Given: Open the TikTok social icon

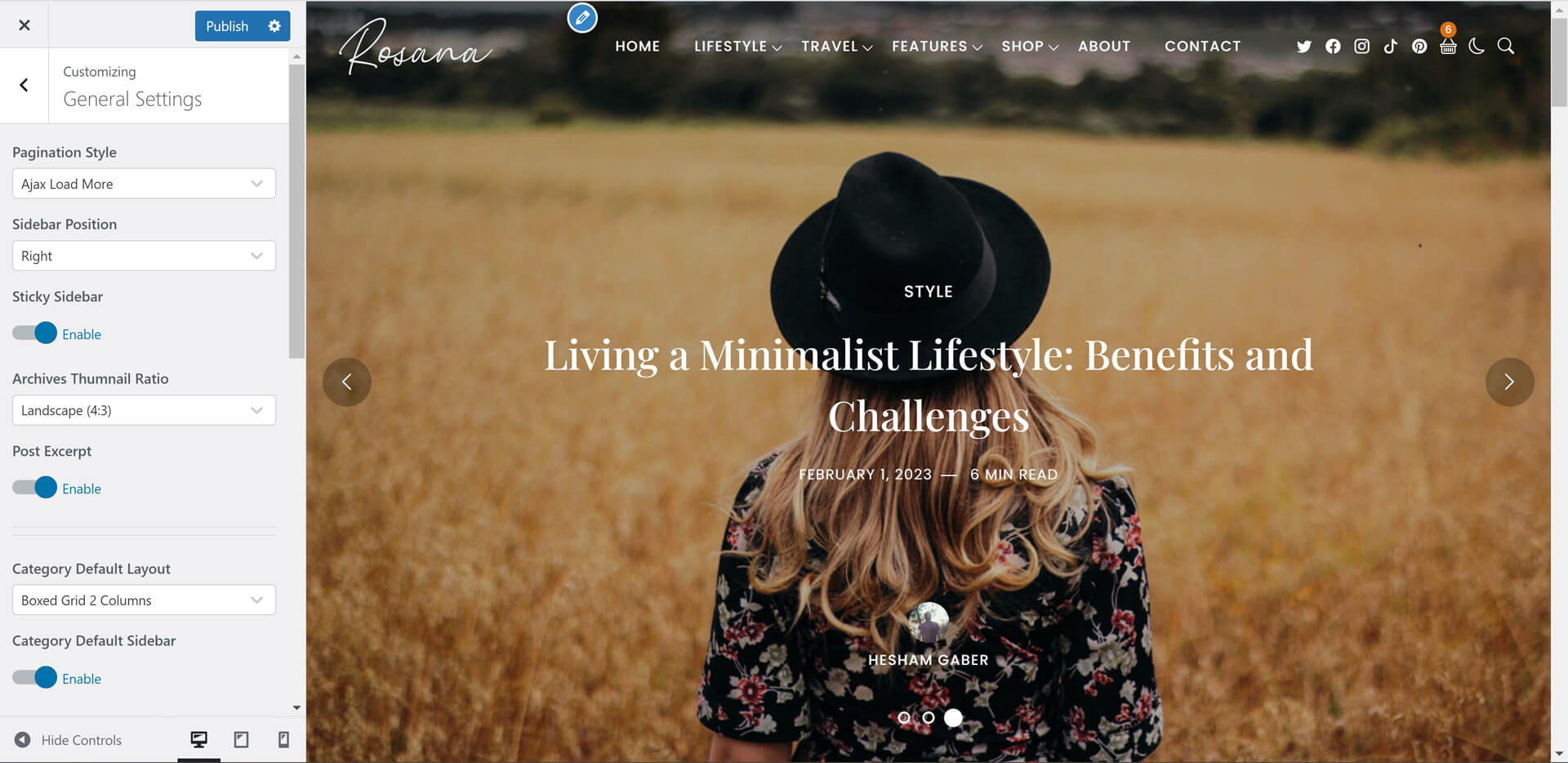Looking at the screenshot, I should (x=1390, y=47).
